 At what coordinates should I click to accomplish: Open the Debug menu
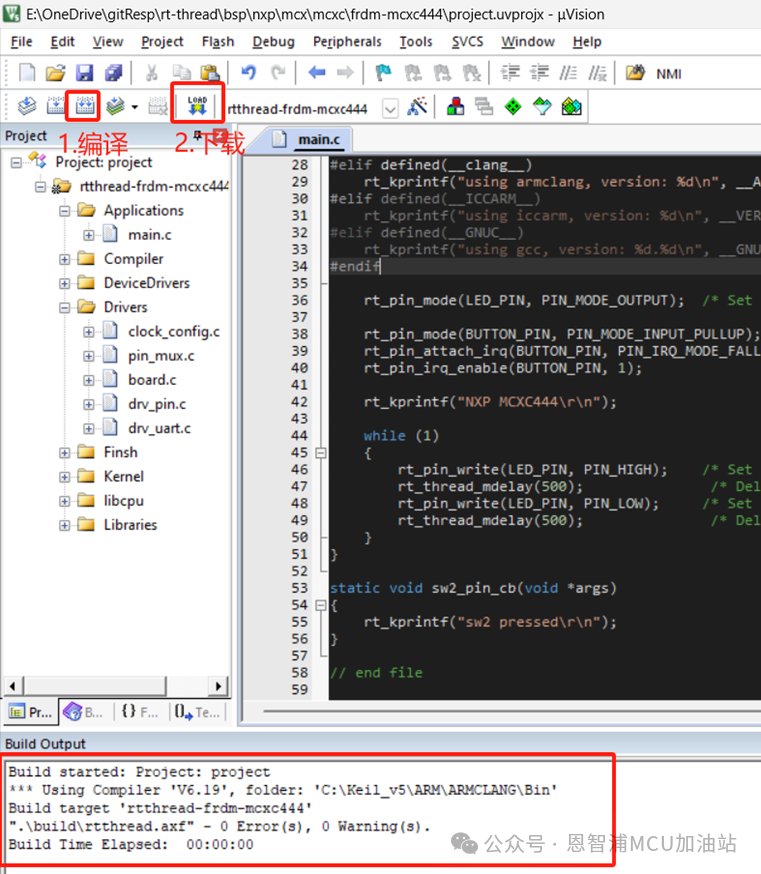[x=273, y=41]
